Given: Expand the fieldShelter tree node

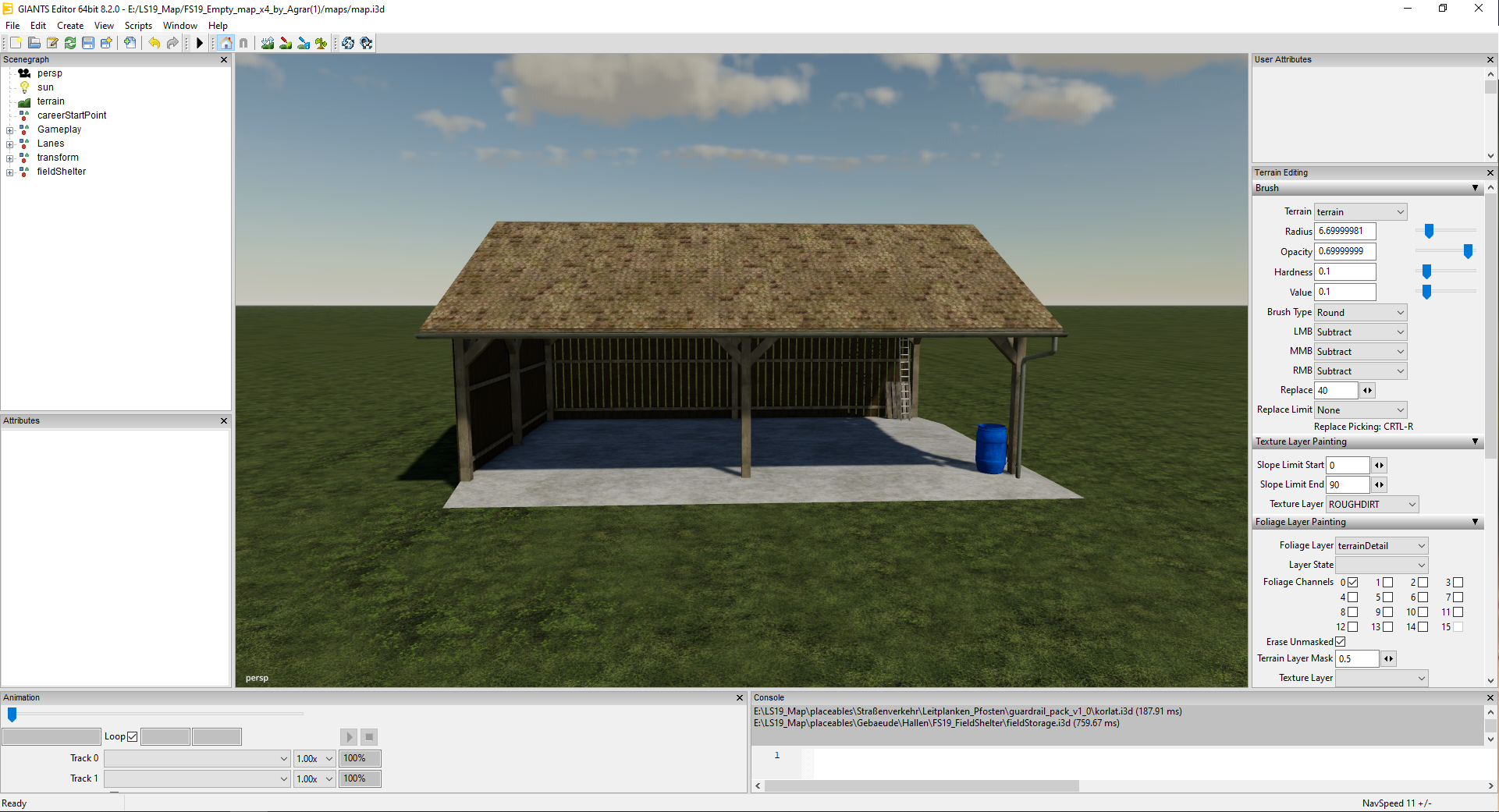Looking at the screenshot, I should pos(9,172).
